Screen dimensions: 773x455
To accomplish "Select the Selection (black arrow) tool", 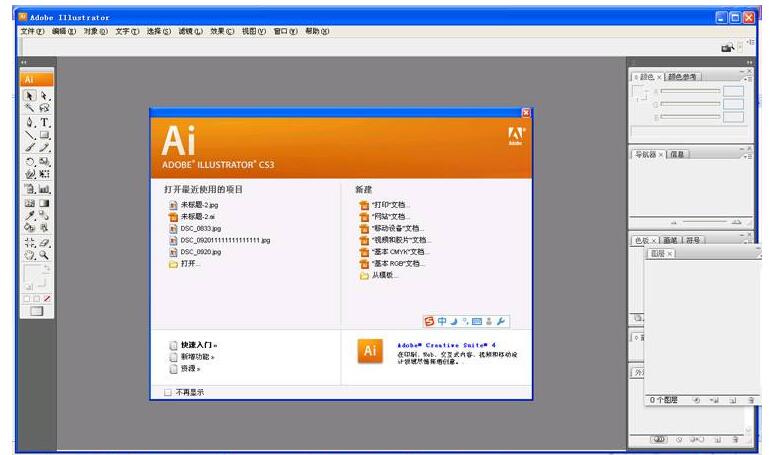I will point(30,96).
